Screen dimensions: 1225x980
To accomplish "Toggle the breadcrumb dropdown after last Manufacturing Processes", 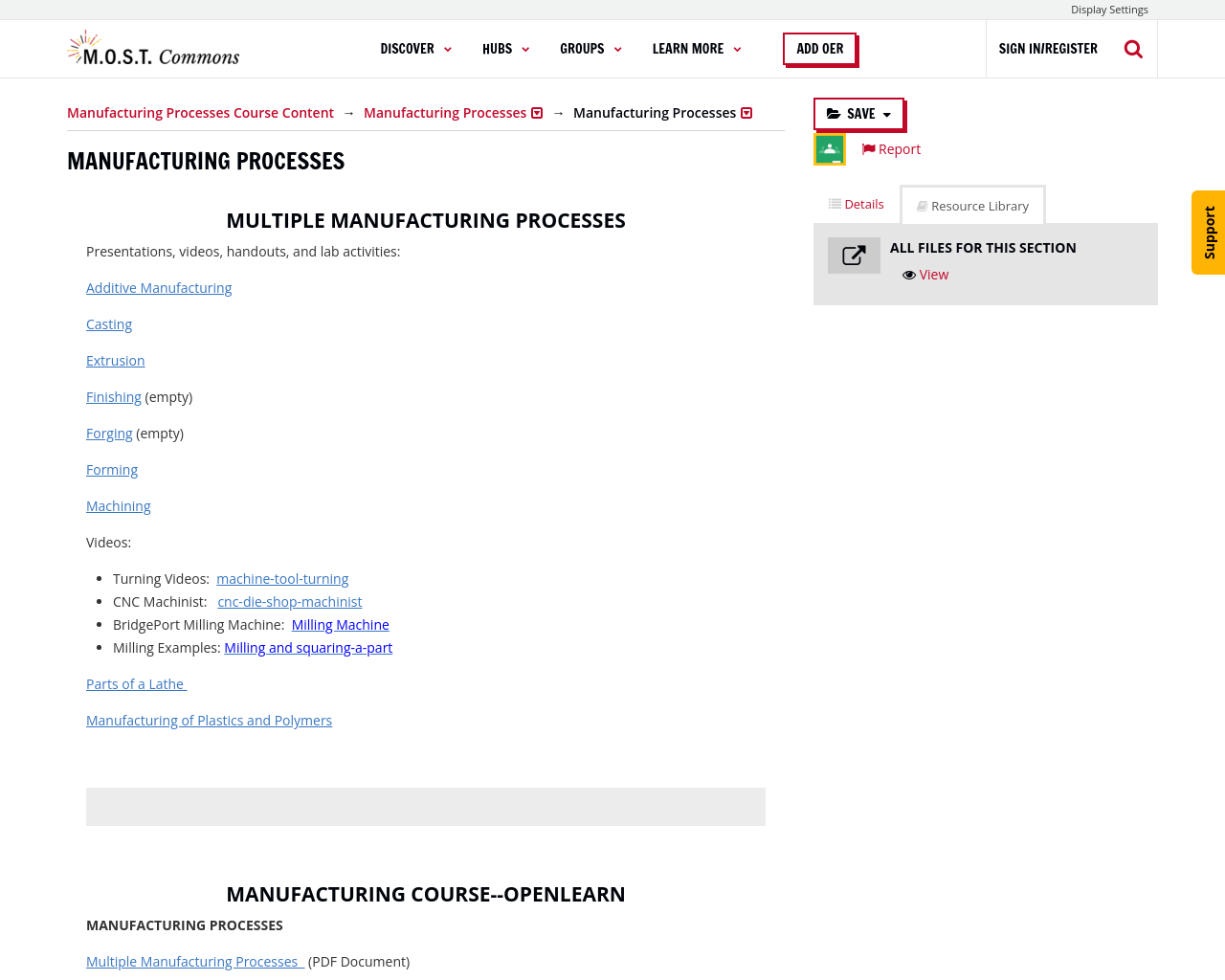I will pos(746,111).
